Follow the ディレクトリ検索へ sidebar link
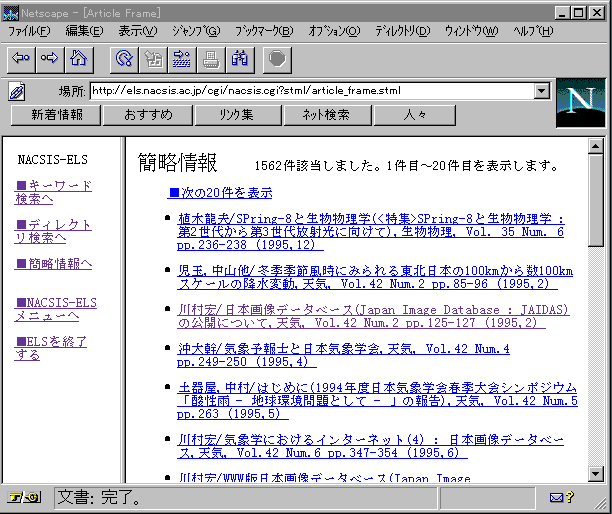This screenshot has width=612, height=514. tap(53, 231)
